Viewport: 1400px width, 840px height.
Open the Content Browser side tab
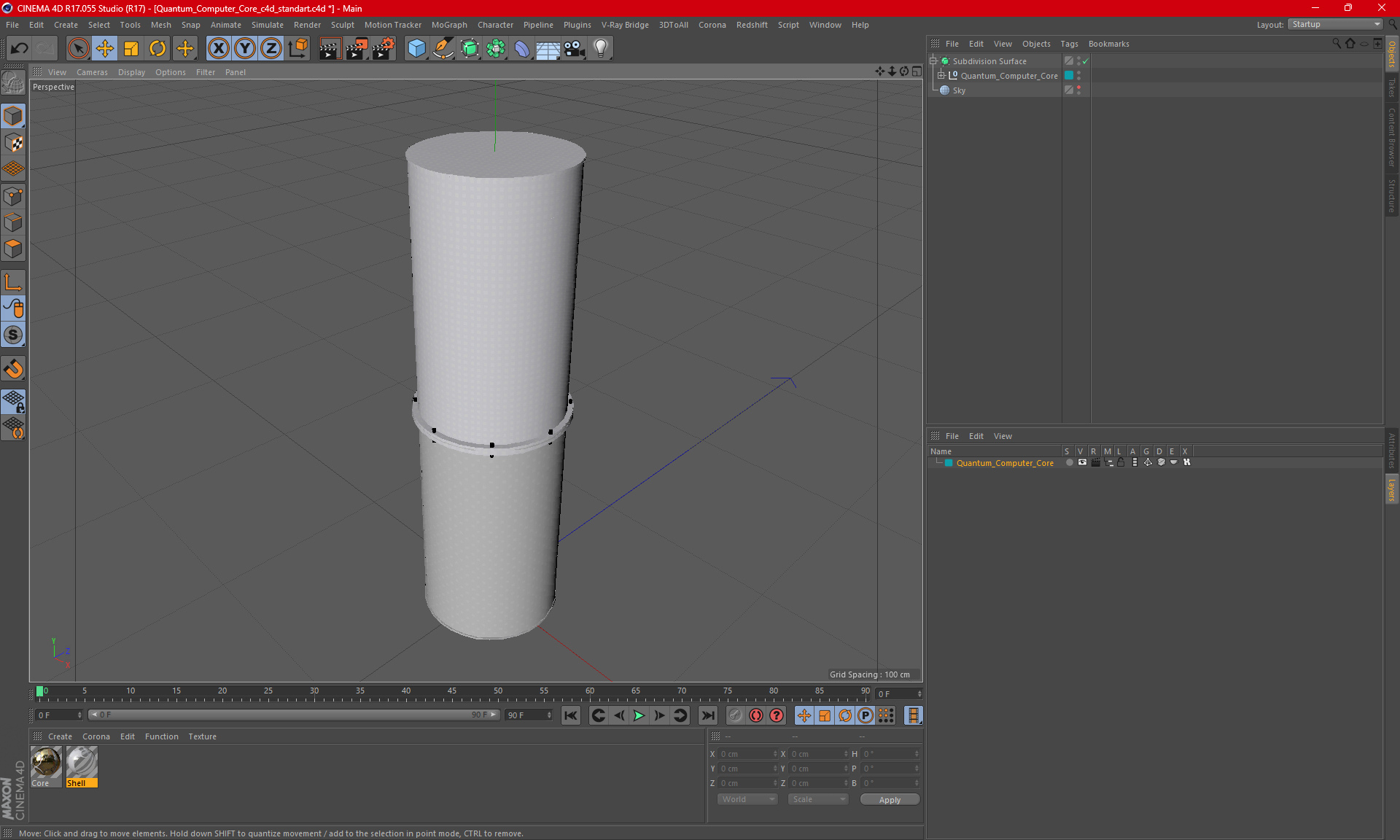point(1391,138)
